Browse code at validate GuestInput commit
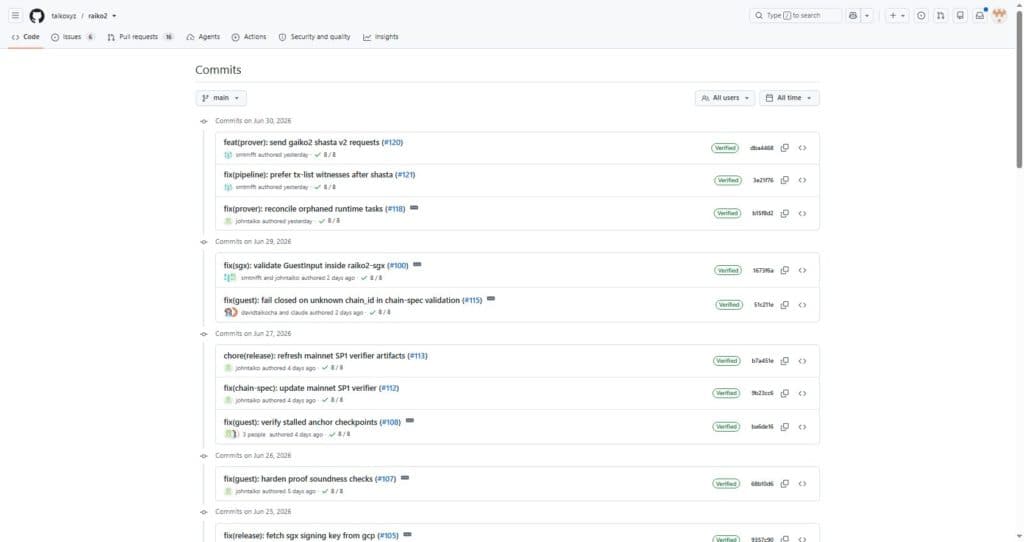The height and width of the screenshot is (542, 1024). 802,270
